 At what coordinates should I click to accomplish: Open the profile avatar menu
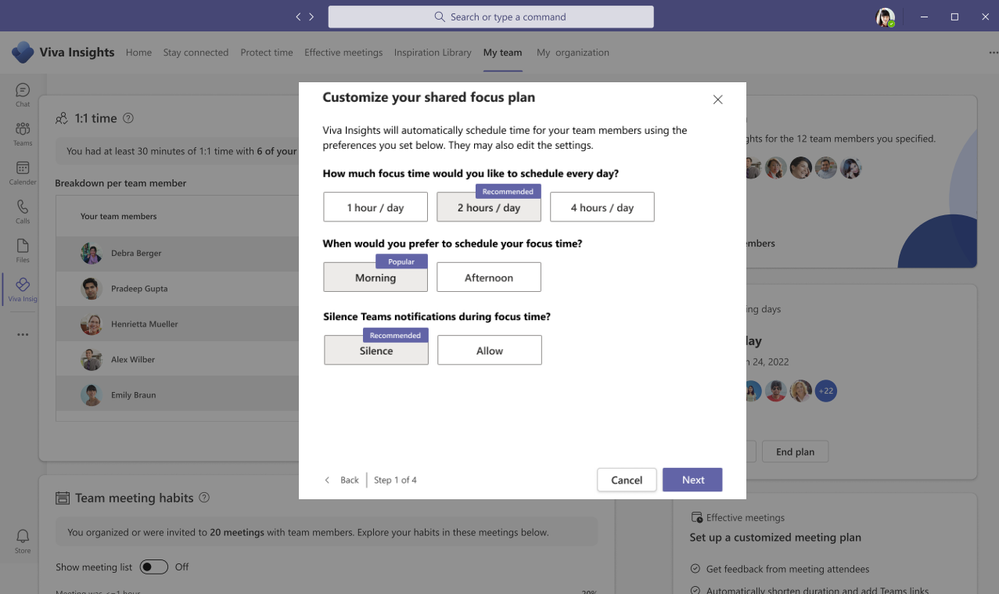(x=885, y=17)
